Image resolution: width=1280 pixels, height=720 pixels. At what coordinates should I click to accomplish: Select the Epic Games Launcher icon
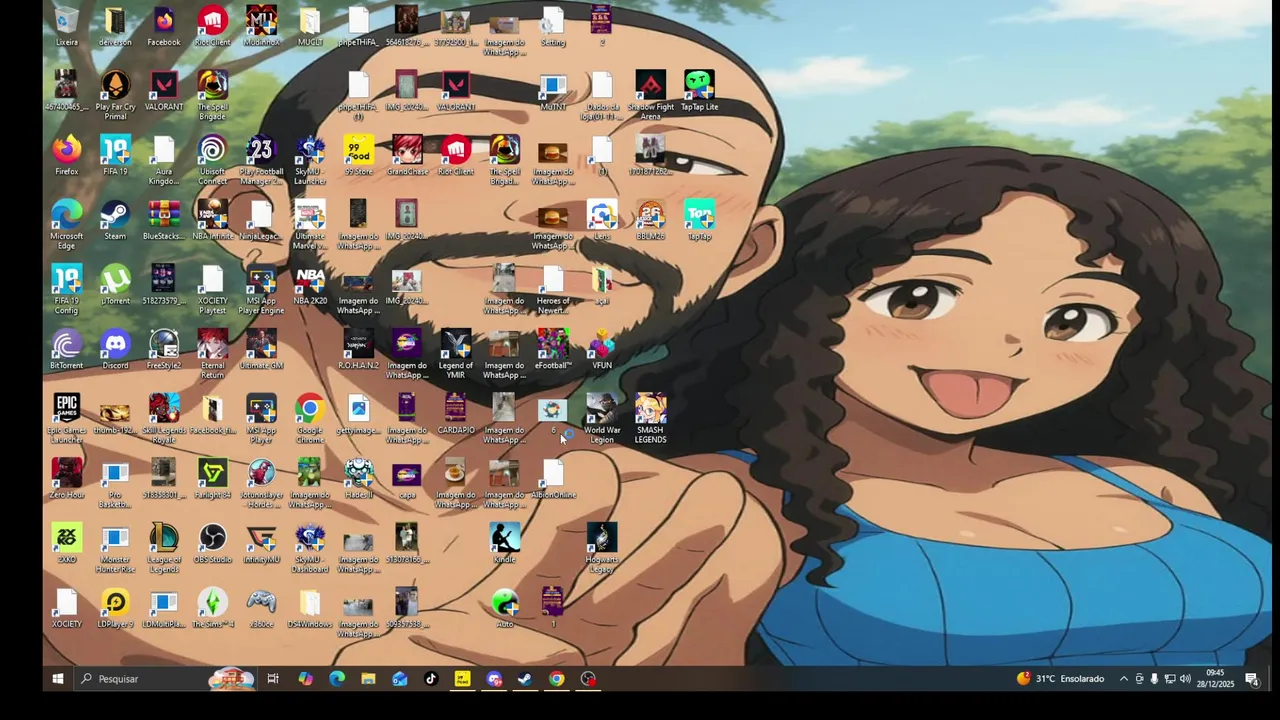tap(66, 420)
